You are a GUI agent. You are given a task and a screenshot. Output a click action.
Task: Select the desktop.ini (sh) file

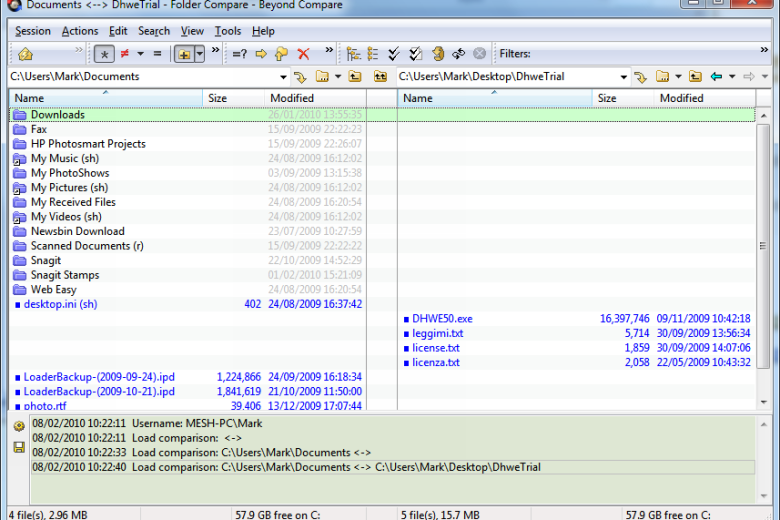pos(60,304)
